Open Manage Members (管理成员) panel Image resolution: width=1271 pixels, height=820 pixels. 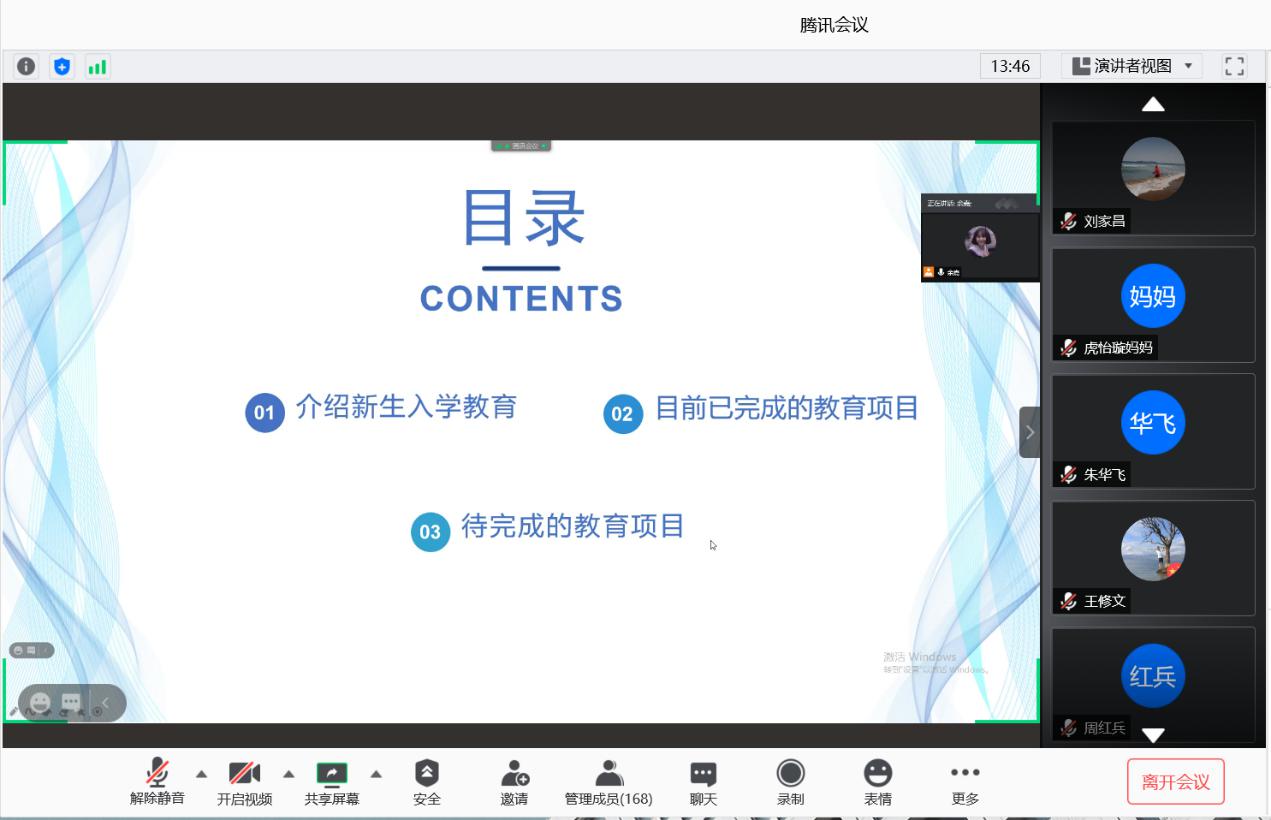click(x=608, y=782)
